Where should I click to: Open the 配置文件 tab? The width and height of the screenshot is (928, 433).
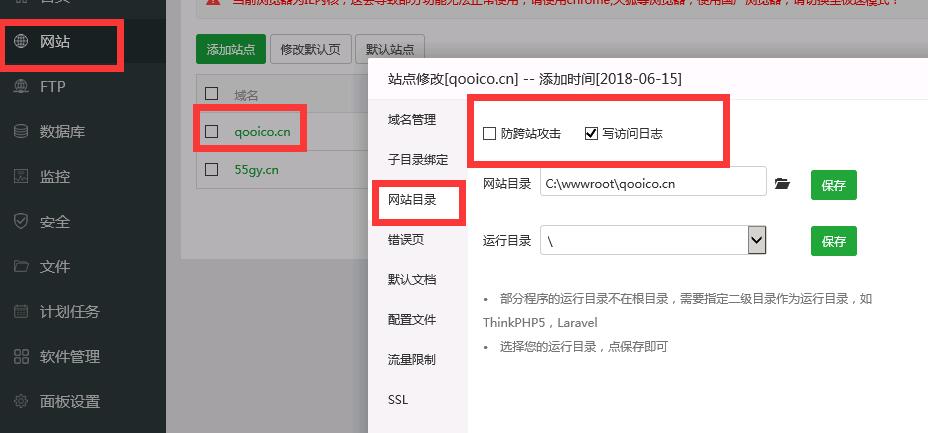412,319
